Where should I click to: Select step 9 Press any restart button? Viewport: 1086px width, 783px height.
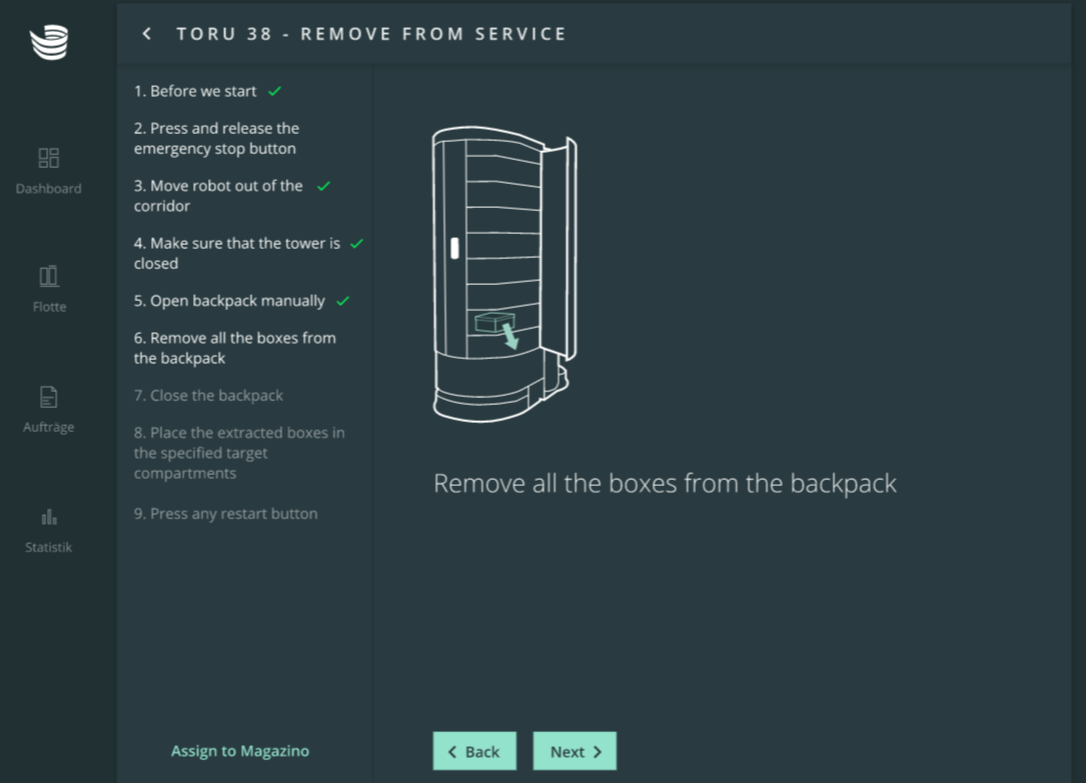tap(225, 513)
